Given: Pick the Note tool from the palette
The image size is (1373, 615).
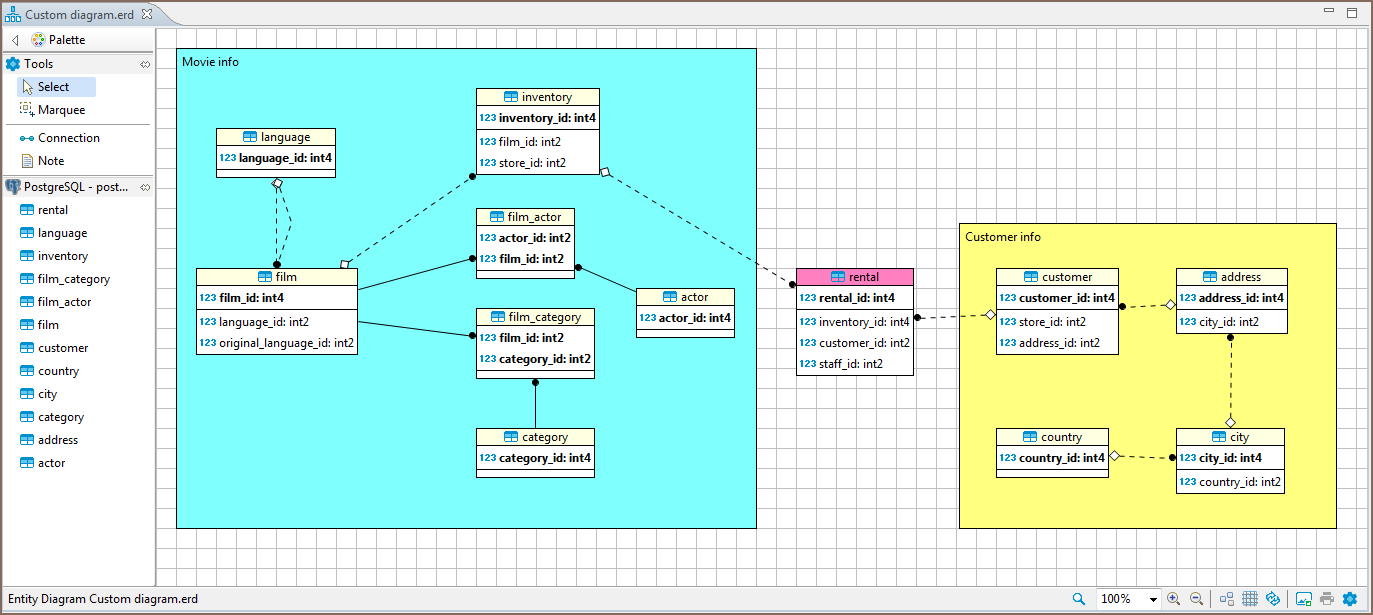Looking at the screenshot, I should [x=53, y=160].
